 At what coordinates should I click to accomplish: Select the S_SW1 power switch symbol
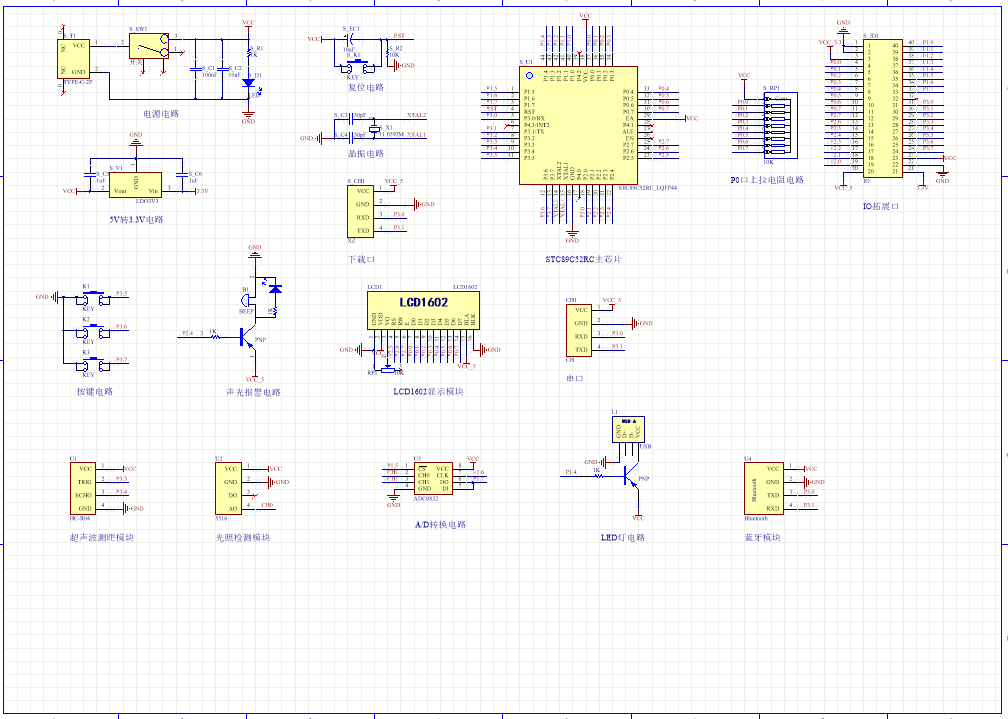[x=152, y=47]
